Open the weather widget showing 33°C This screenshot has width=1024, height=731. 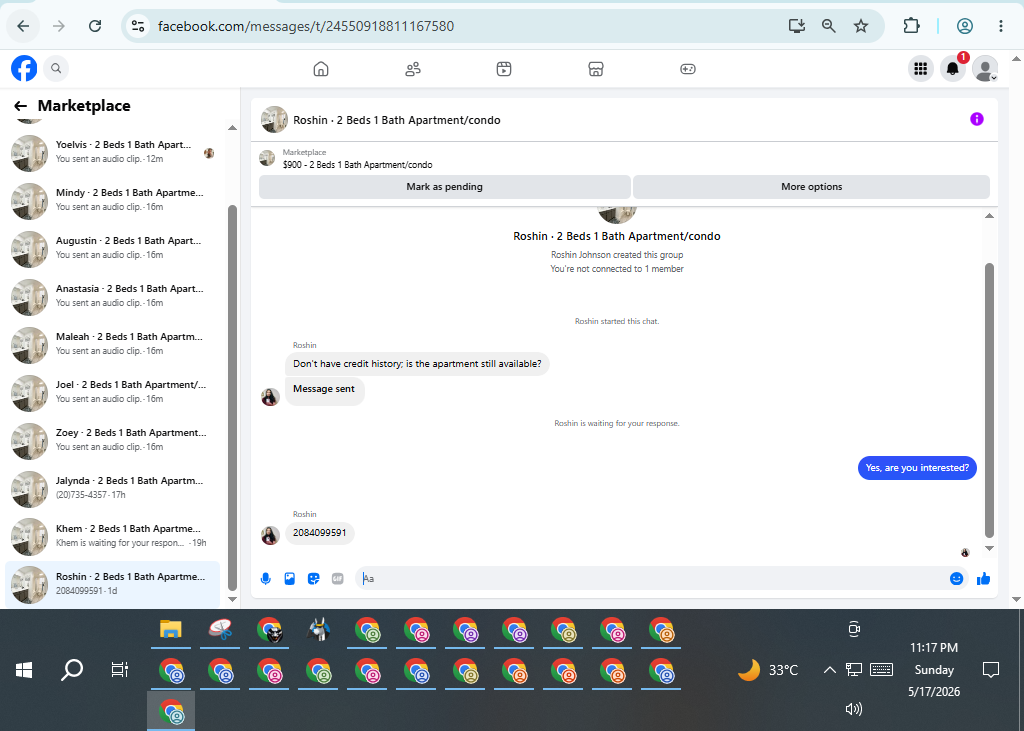coord(768,670)
